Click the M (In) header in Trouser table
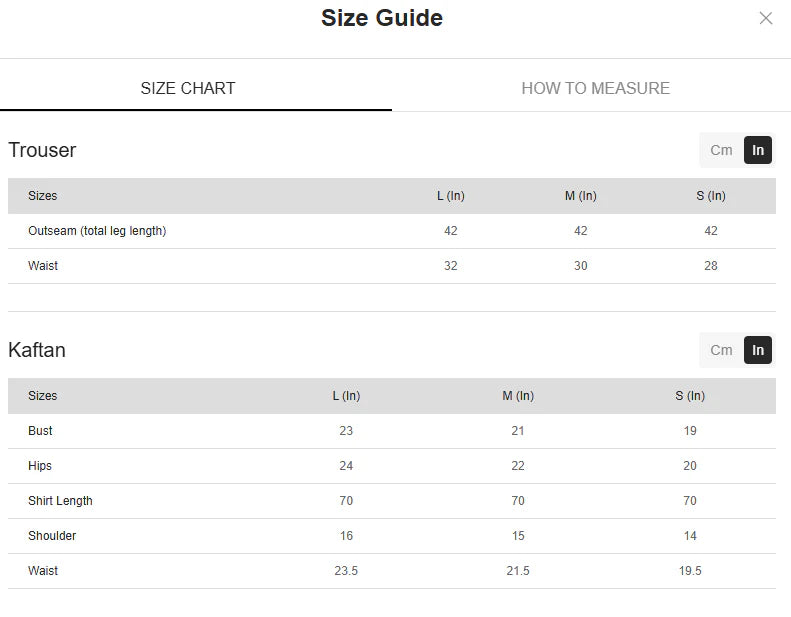The height and width of the screenshot is (617, 791). [x=580, y=196]
